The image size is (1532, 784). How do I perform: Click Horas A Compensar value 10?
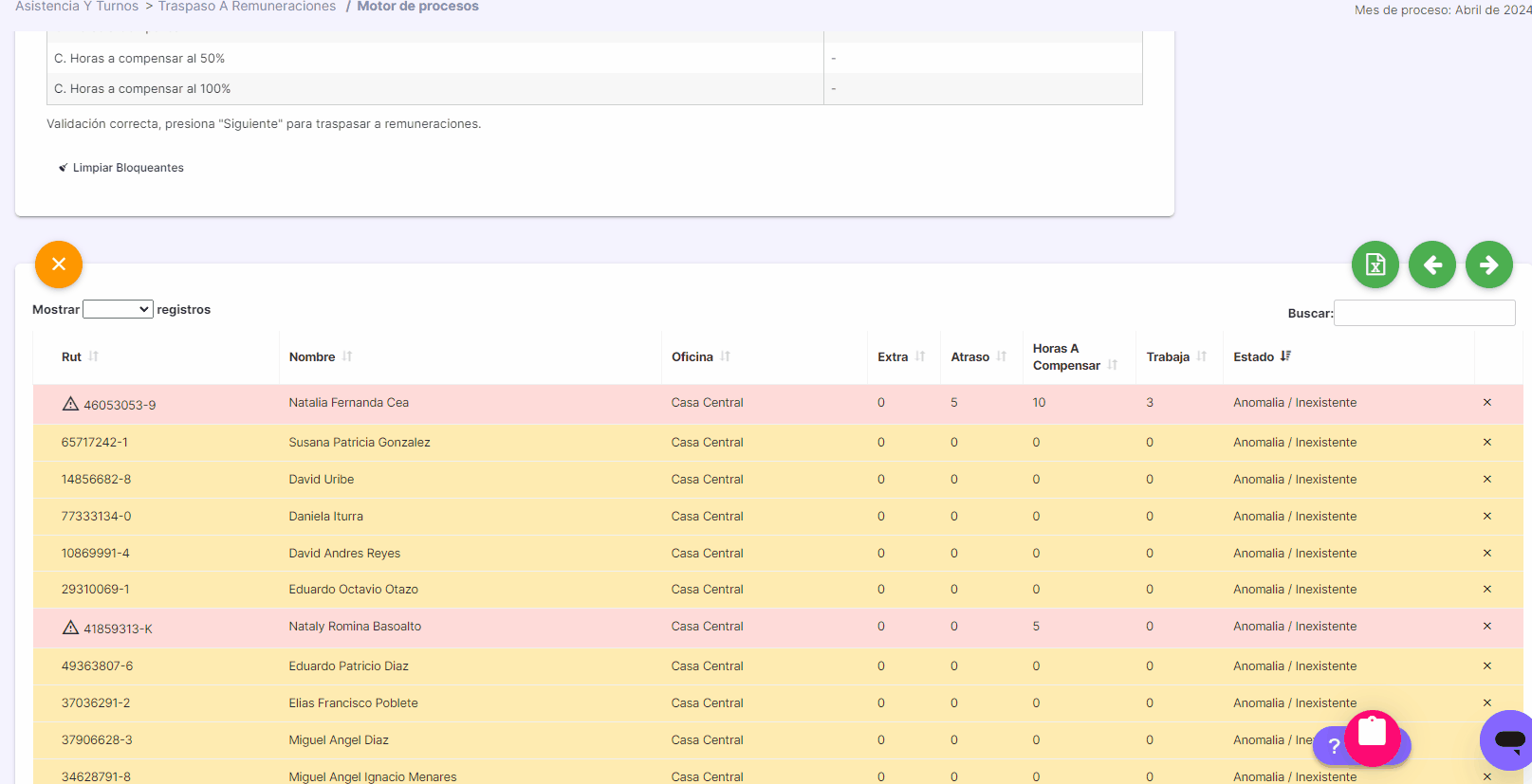click(1039, 403)
